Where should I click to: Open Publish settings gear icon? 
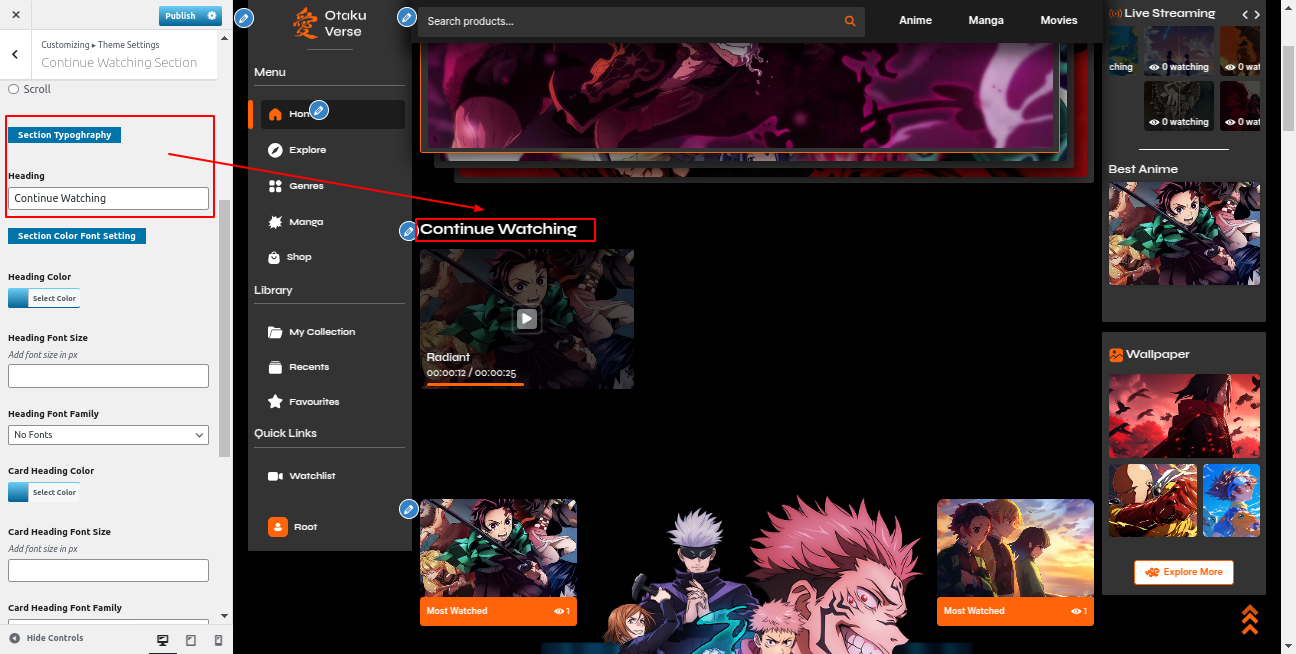pyautogui.click(x=211, y=16)
